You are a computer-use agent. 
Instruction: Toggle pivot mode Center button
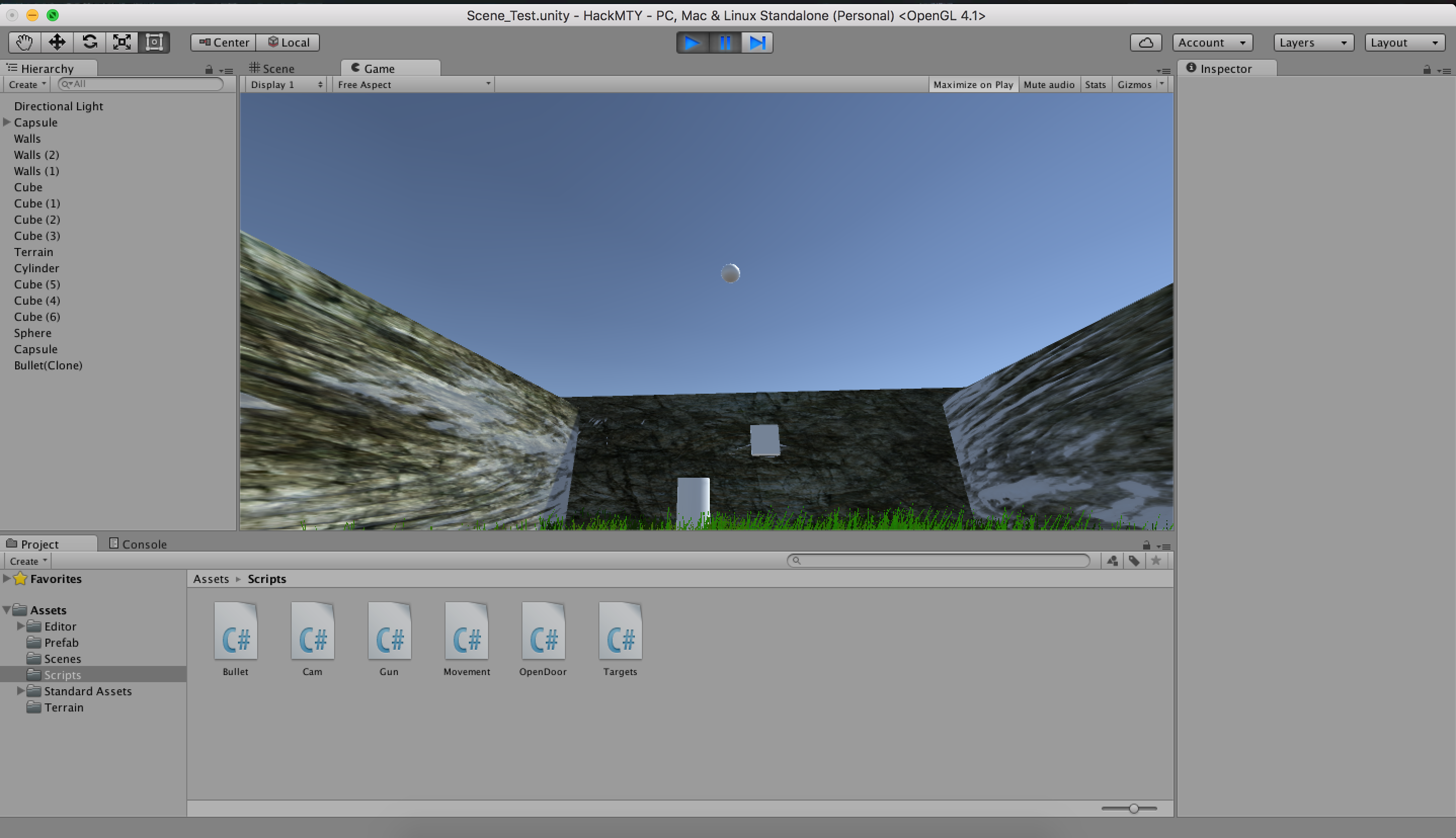pos(224,43)
